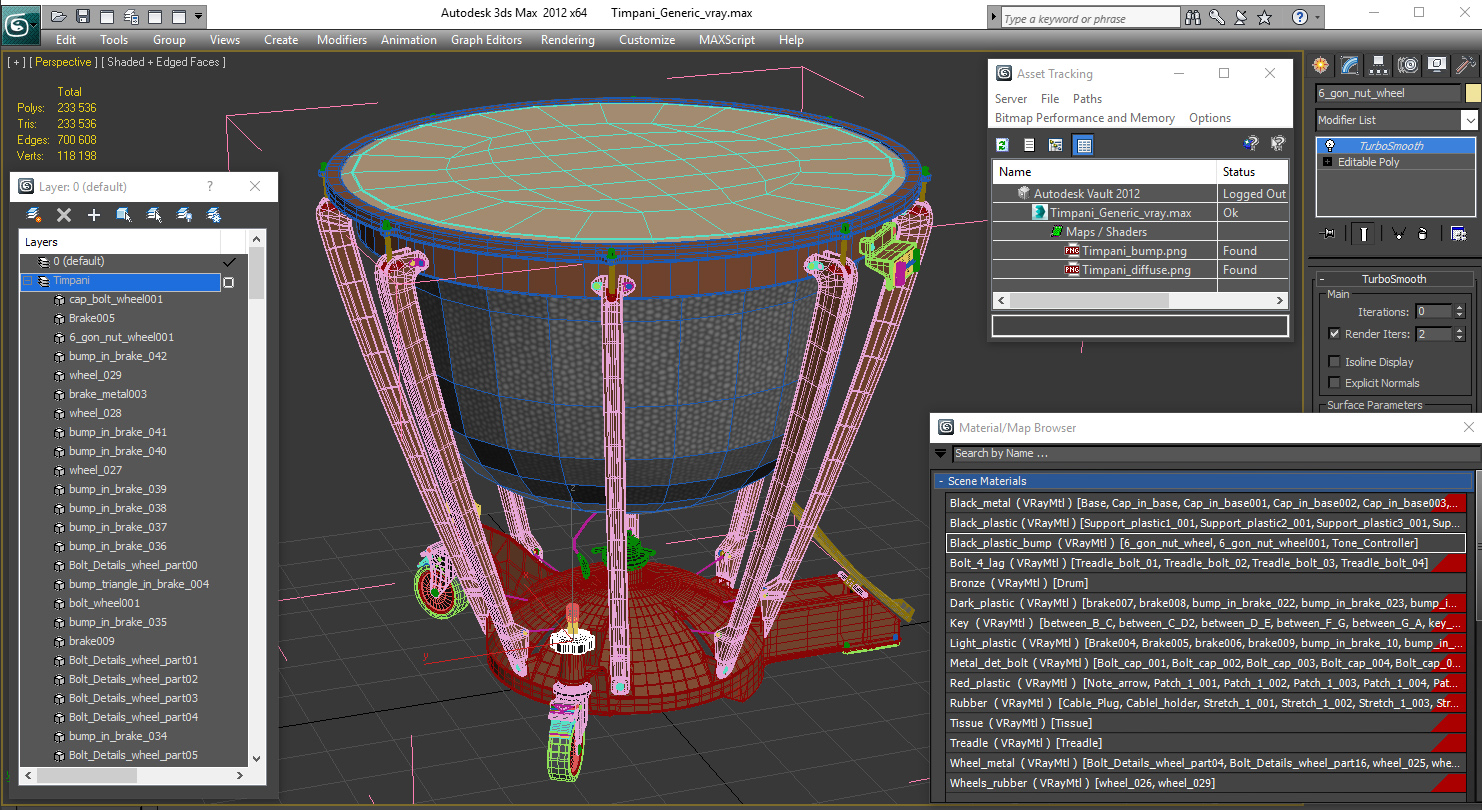Viewport: 1482px width, 810px height.
Task: Save the file with the floppy disk icon
Action: pyautogui.click(x=83, y=16)
